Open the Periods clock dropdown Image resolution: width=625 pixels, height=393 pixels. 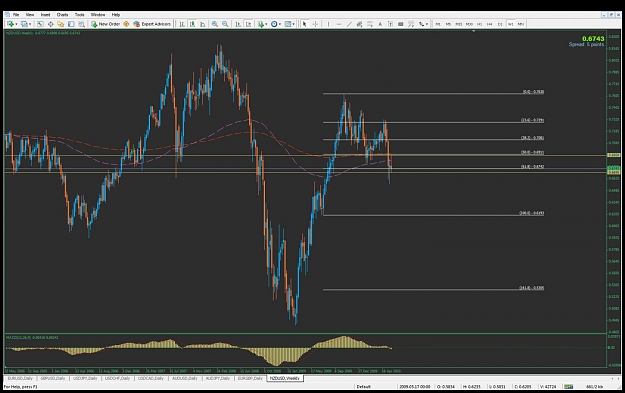pos(276,24)
